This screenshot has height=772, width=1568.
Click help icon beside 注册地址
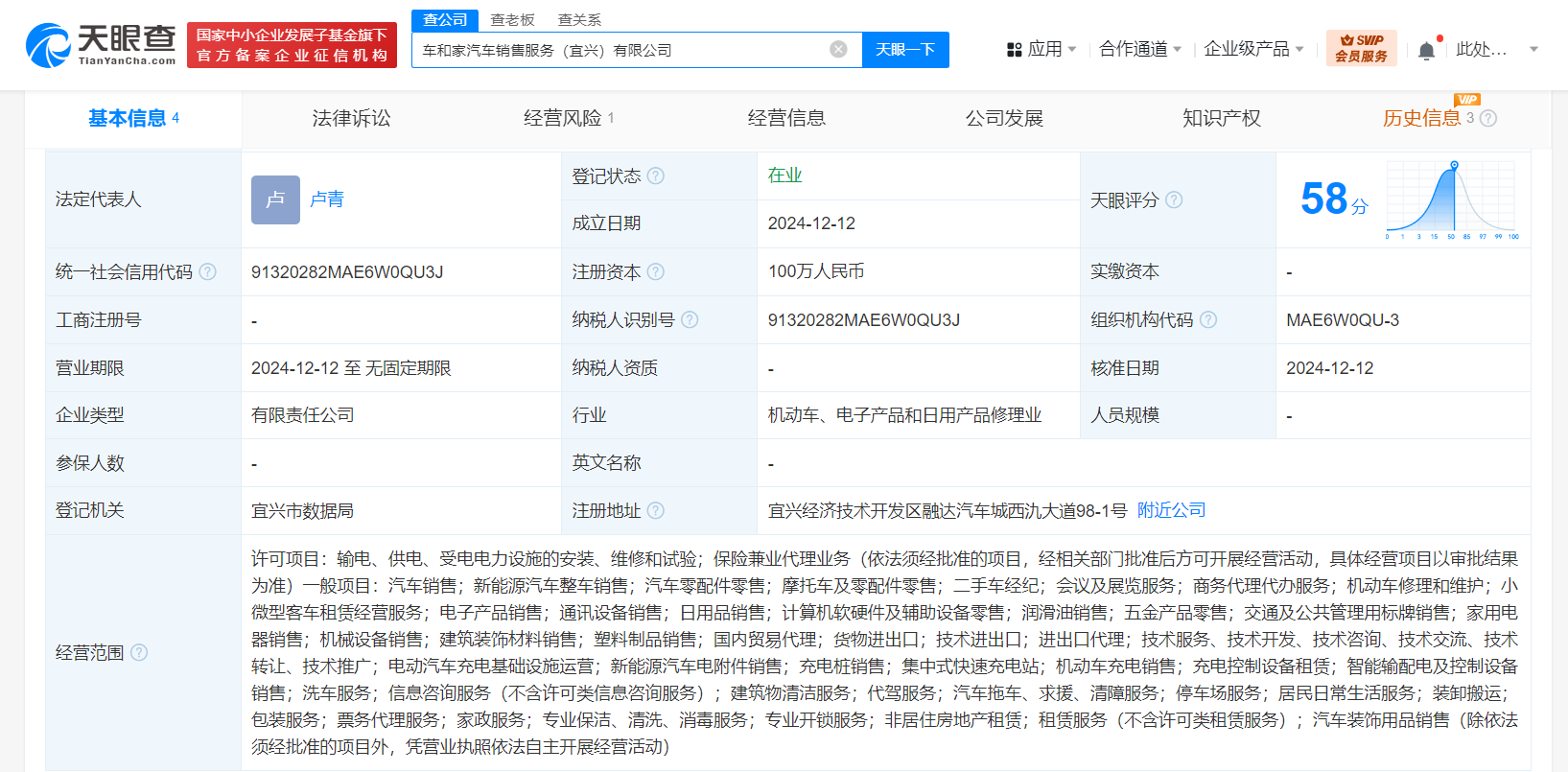[x=656, y=511]
